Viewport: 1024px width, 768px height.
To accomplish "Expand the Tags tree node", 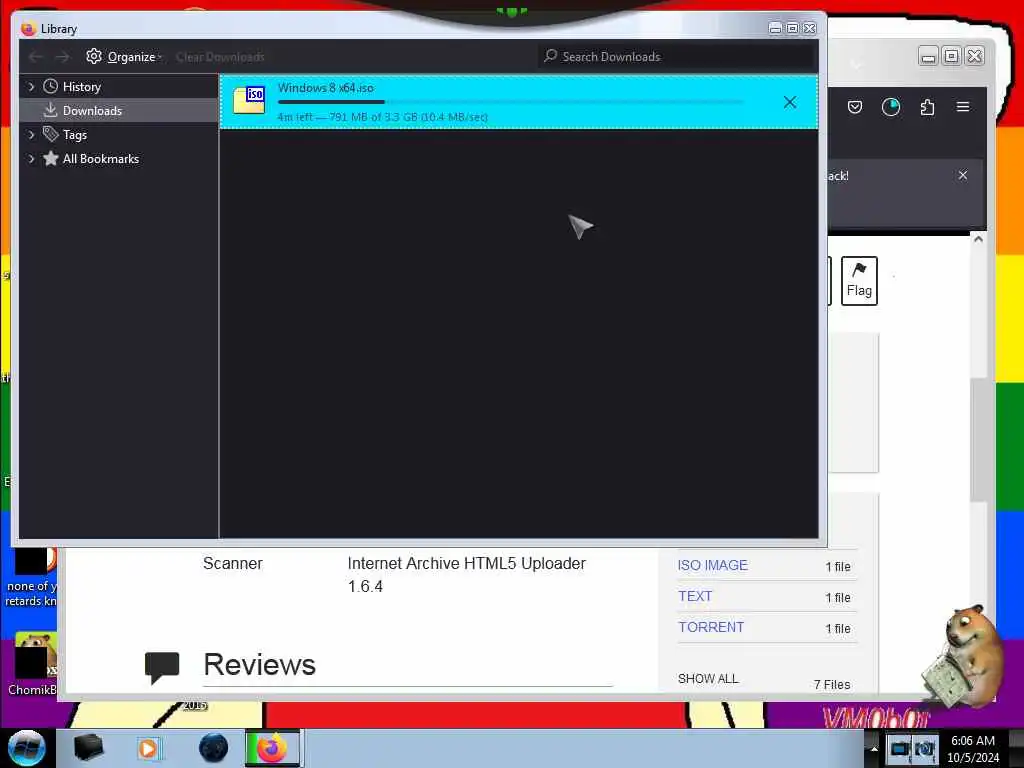I will point(31,135).
